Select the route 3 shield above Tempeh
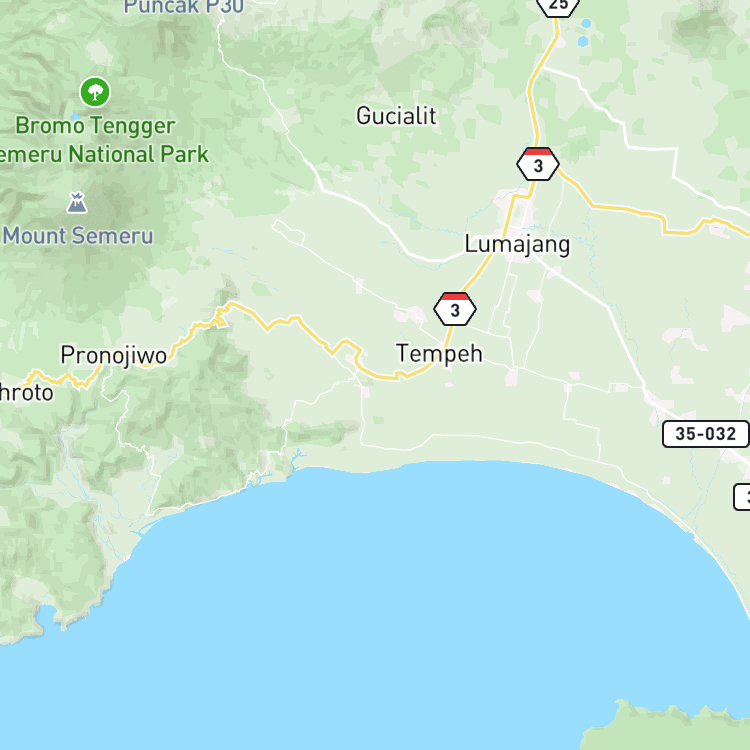The image size is (750, 750). (x=455, y=309)
